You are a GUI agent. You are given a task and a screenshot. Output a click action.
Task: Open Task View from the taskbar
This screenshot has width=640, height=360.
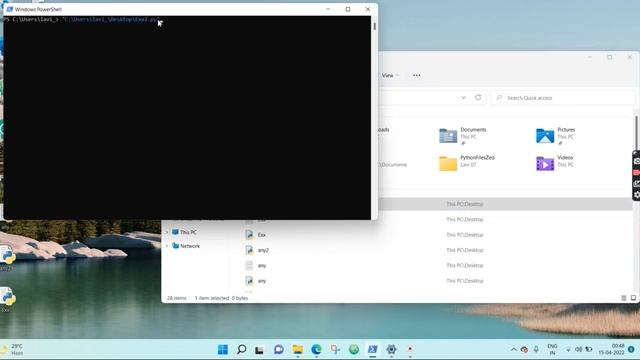[260, 350]
